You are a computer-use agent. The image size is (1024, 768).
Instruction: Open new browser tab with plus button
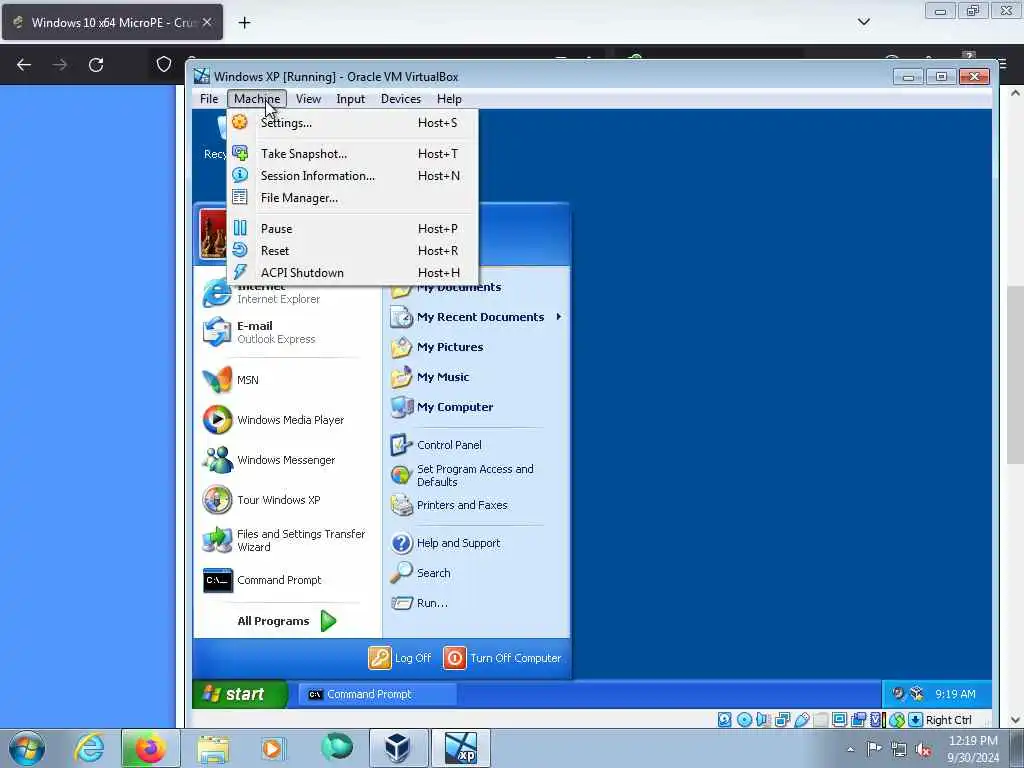[x=244, y=23]
